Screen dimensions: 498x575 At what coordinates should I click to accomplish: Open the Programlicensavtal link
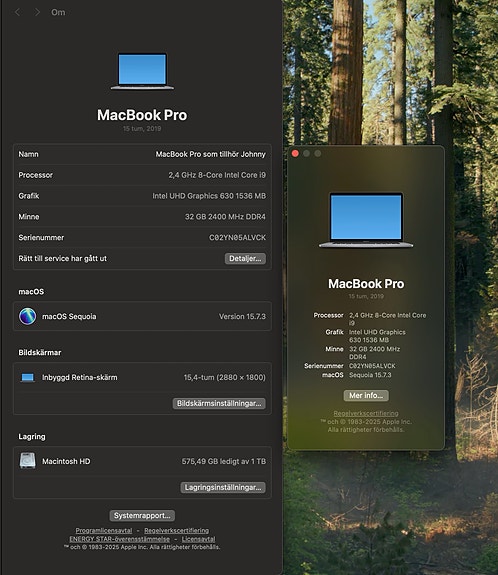coord(104,531)
